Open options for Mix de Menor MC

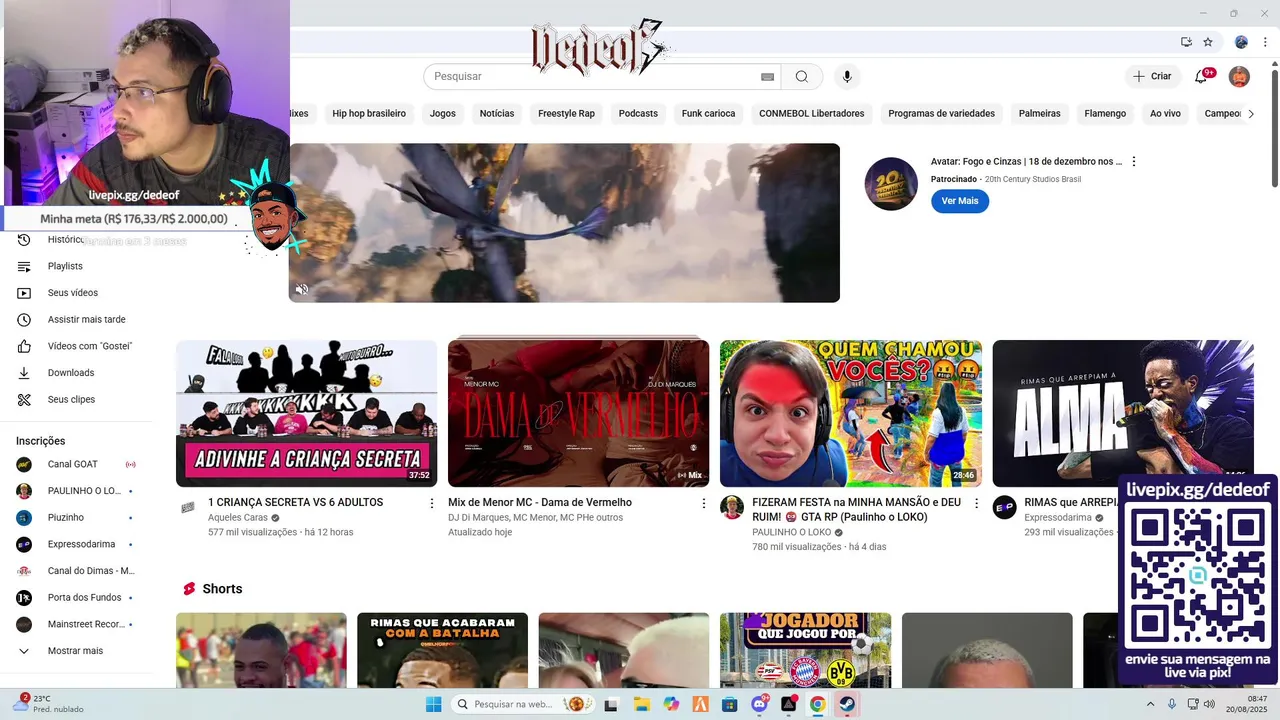(704, 503)
